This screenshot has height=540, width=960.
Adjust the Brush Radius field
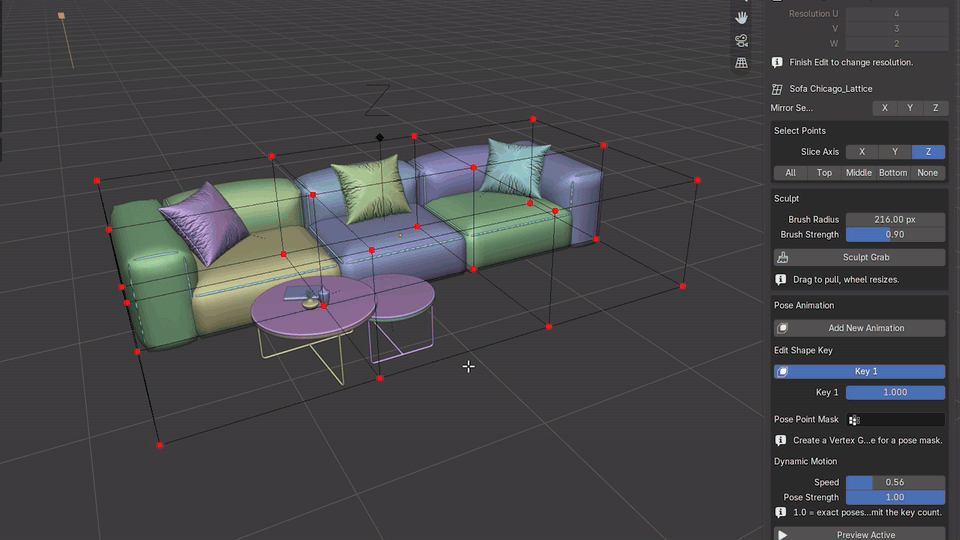[x=895, y=220]
